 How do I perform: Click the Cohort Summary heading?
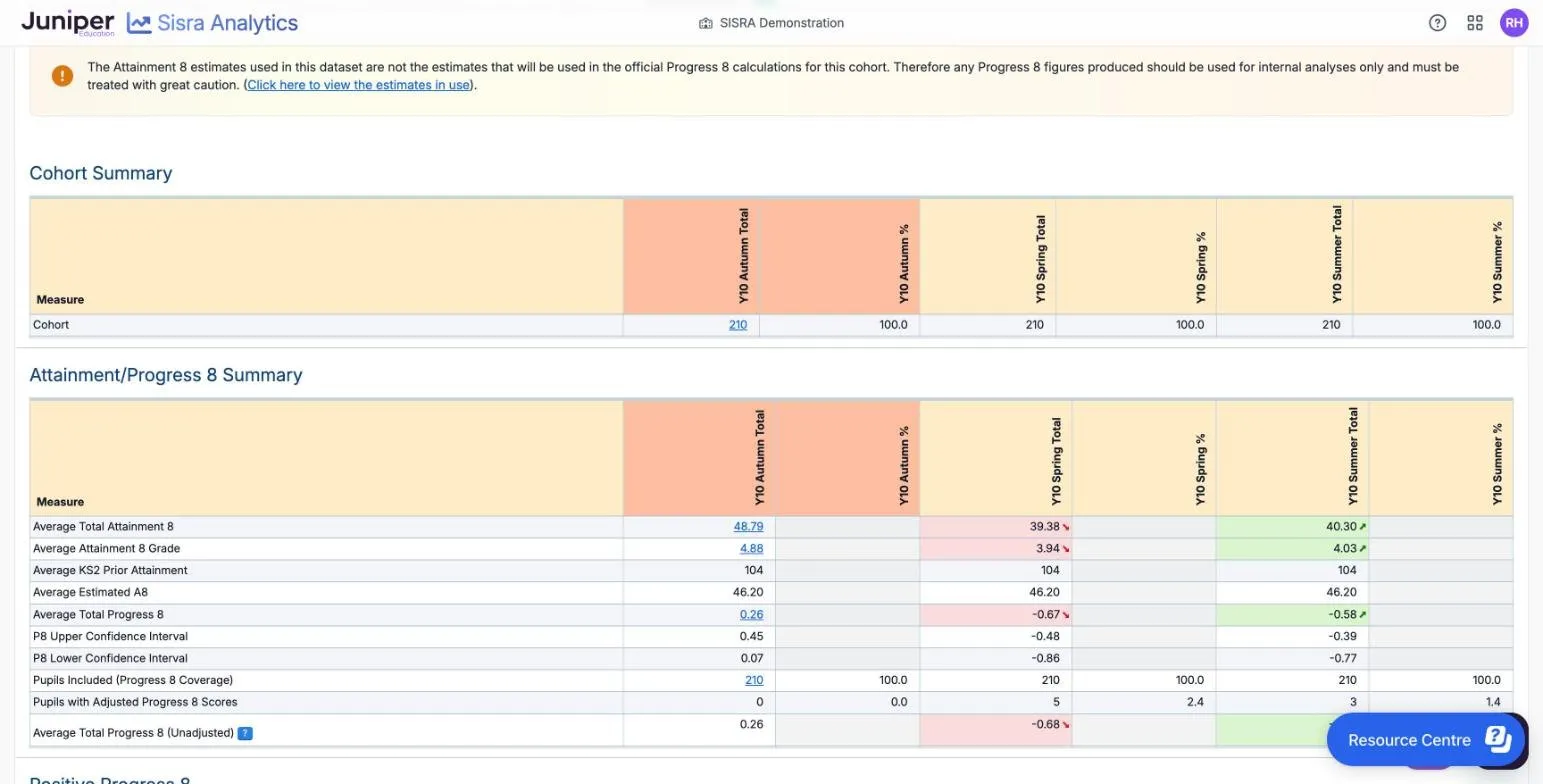(x=101, y=173)
